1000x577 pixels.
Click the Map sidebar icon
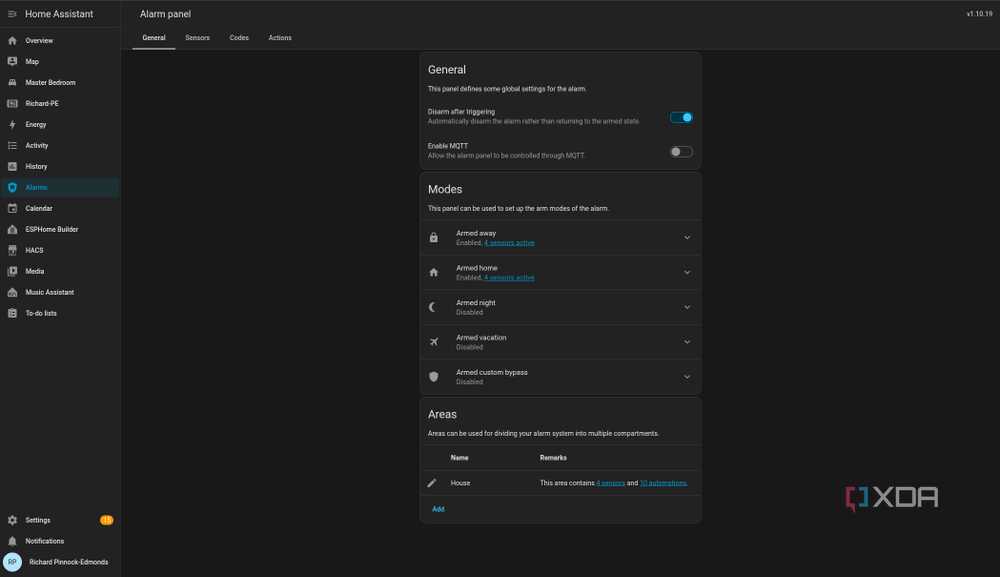pyautogui.click(x=12, y=62)
